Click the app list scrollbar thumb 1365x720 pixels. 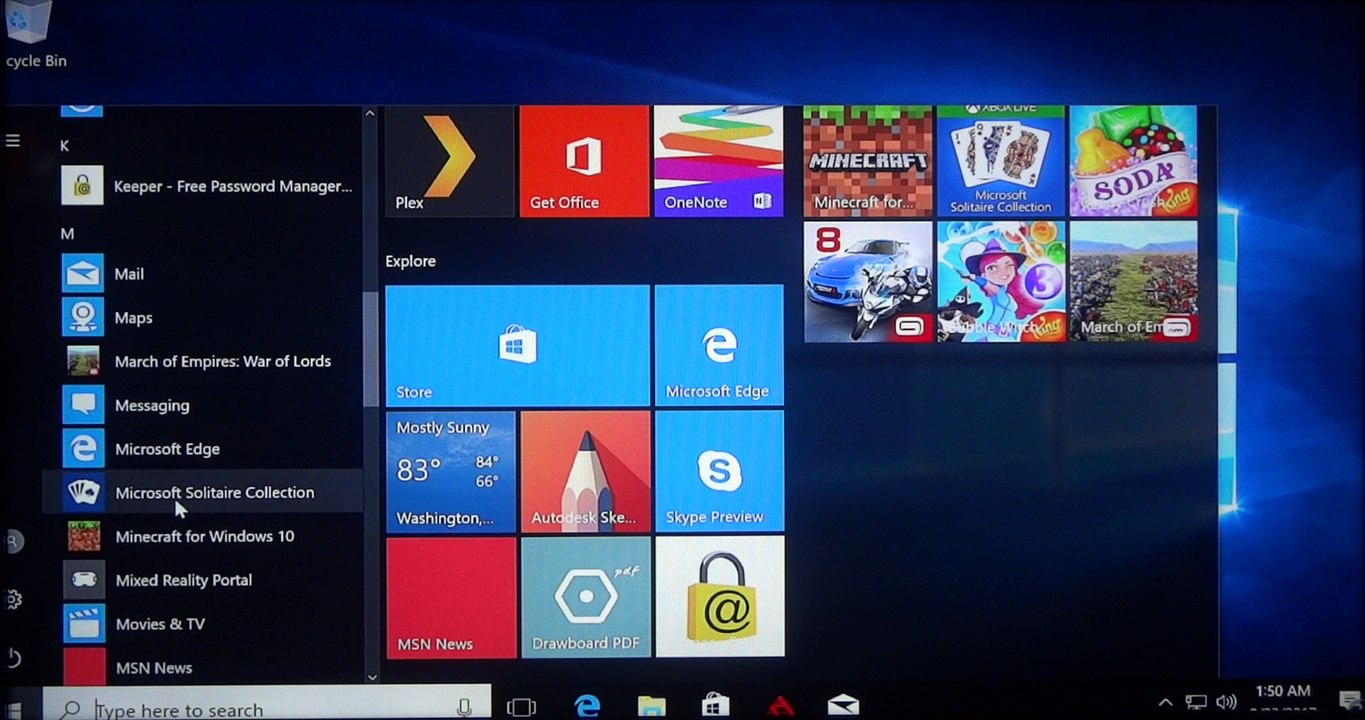coord(370,348)
